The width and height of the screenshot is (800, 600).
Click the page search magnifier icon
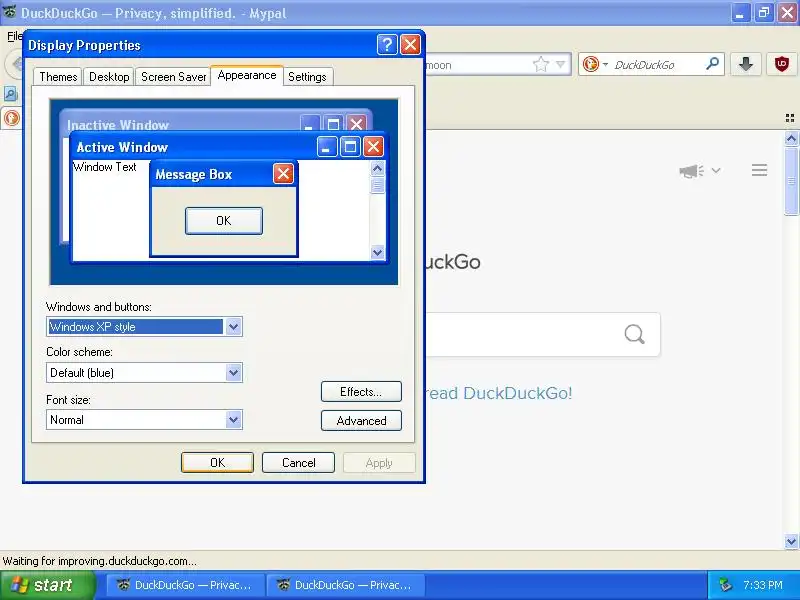tap(634, 334)
